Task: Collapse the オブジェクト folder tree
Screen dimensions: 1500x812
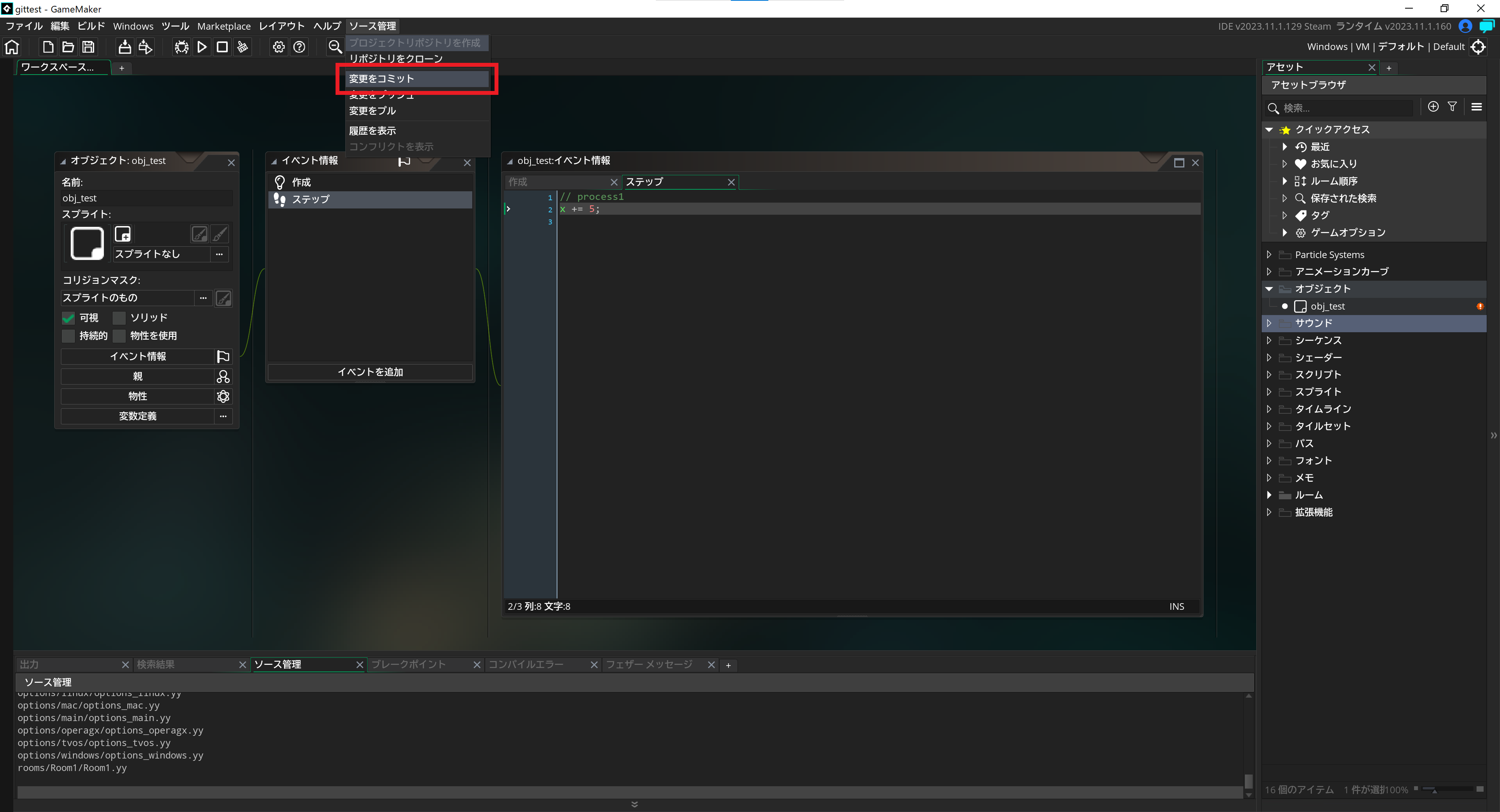Action: click(1270, 289)
